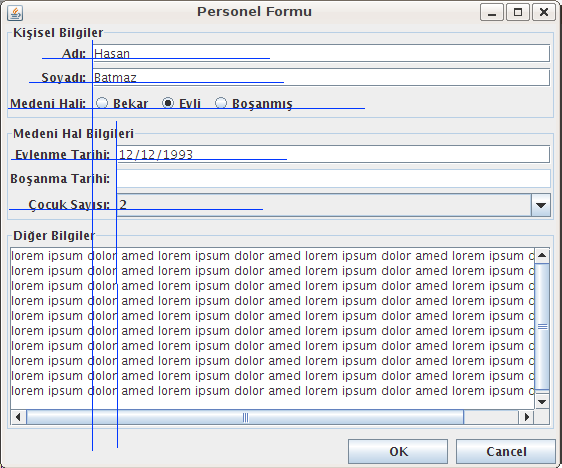Click the Java icon in title bar
This screenshot has height=468, width=562.
pos(15,13)
